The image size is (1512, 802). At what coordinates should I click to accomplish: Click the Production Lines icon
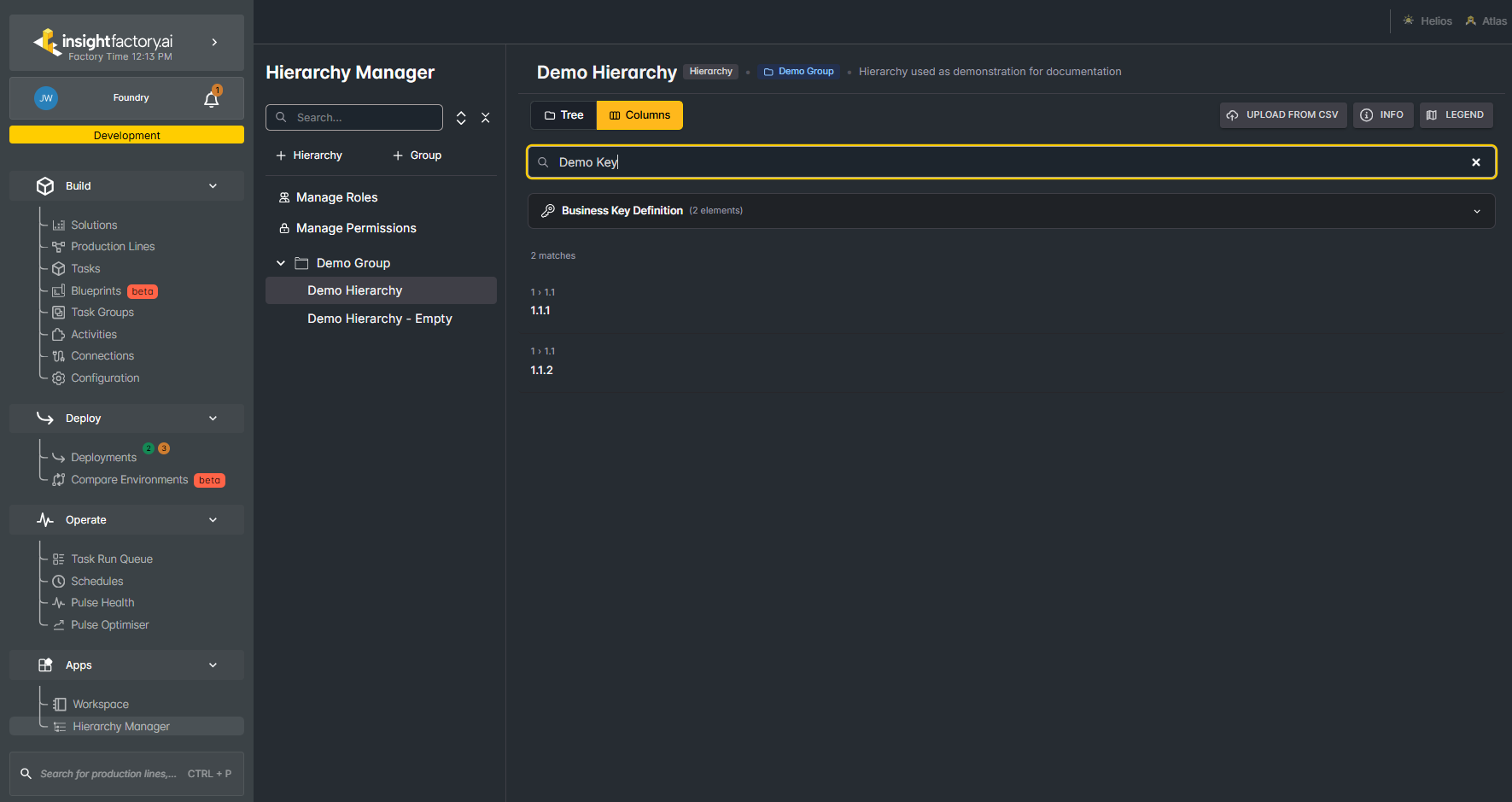[x=59, y=247]
